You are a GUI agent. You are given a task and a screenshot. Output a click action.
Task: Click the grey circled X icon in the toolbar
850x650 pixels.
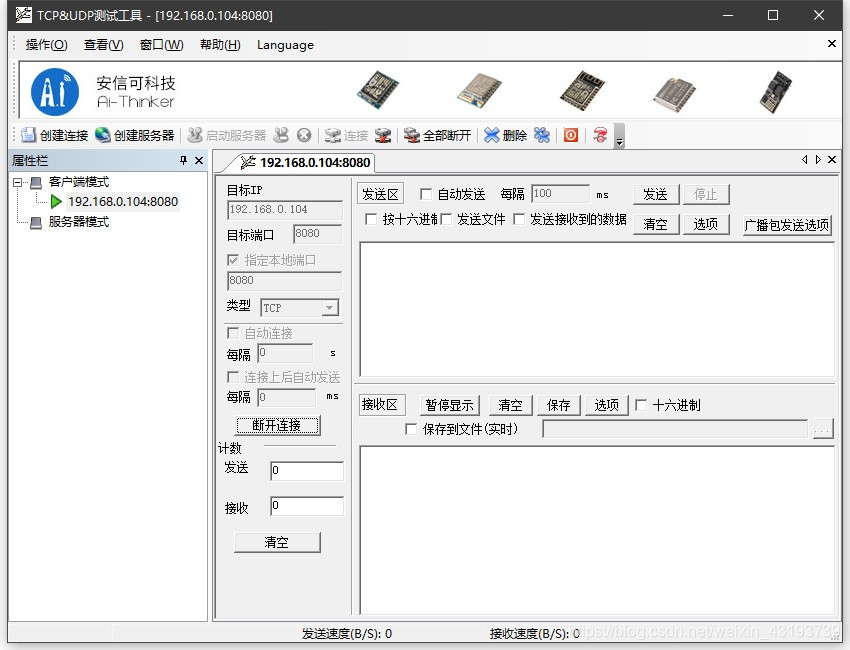(304, 135)
